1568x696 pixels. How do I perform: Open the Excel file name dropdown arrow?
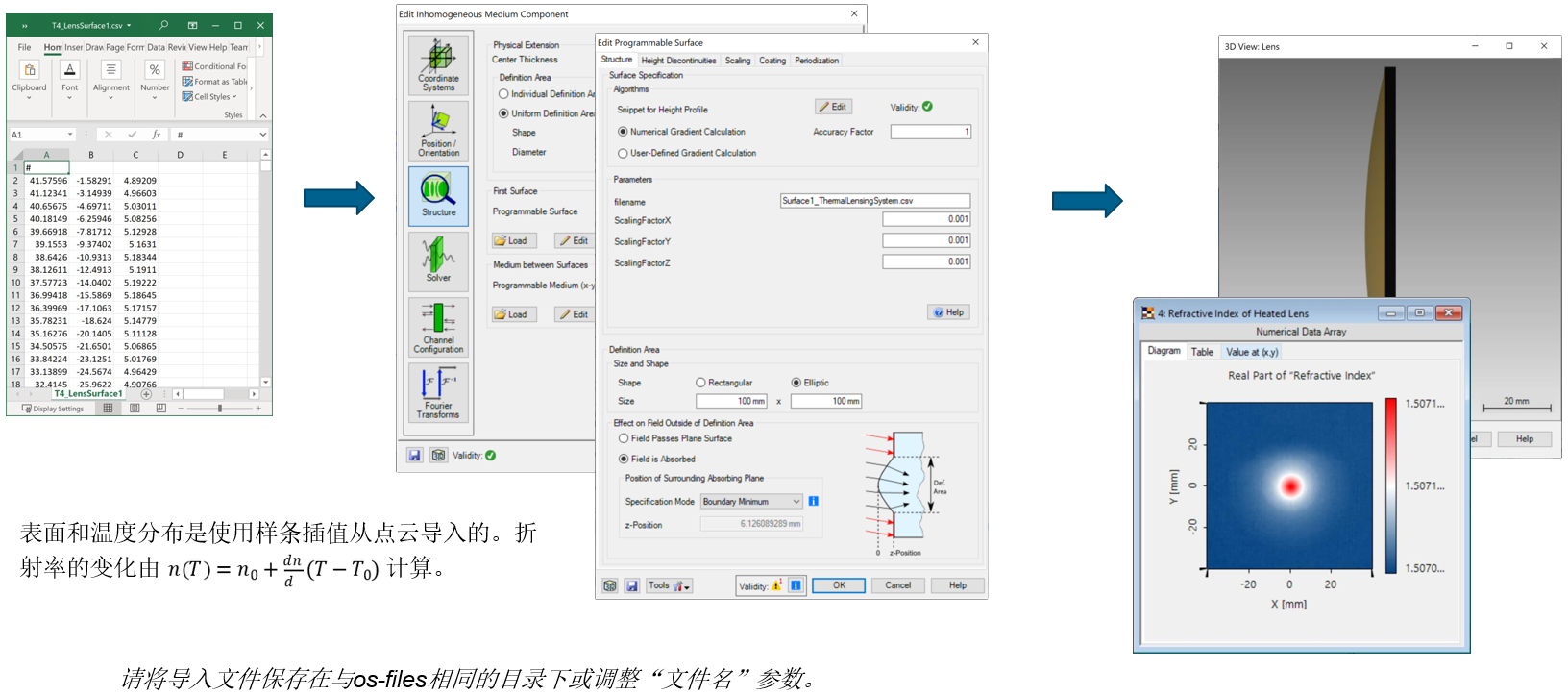(x=129, y=25)
